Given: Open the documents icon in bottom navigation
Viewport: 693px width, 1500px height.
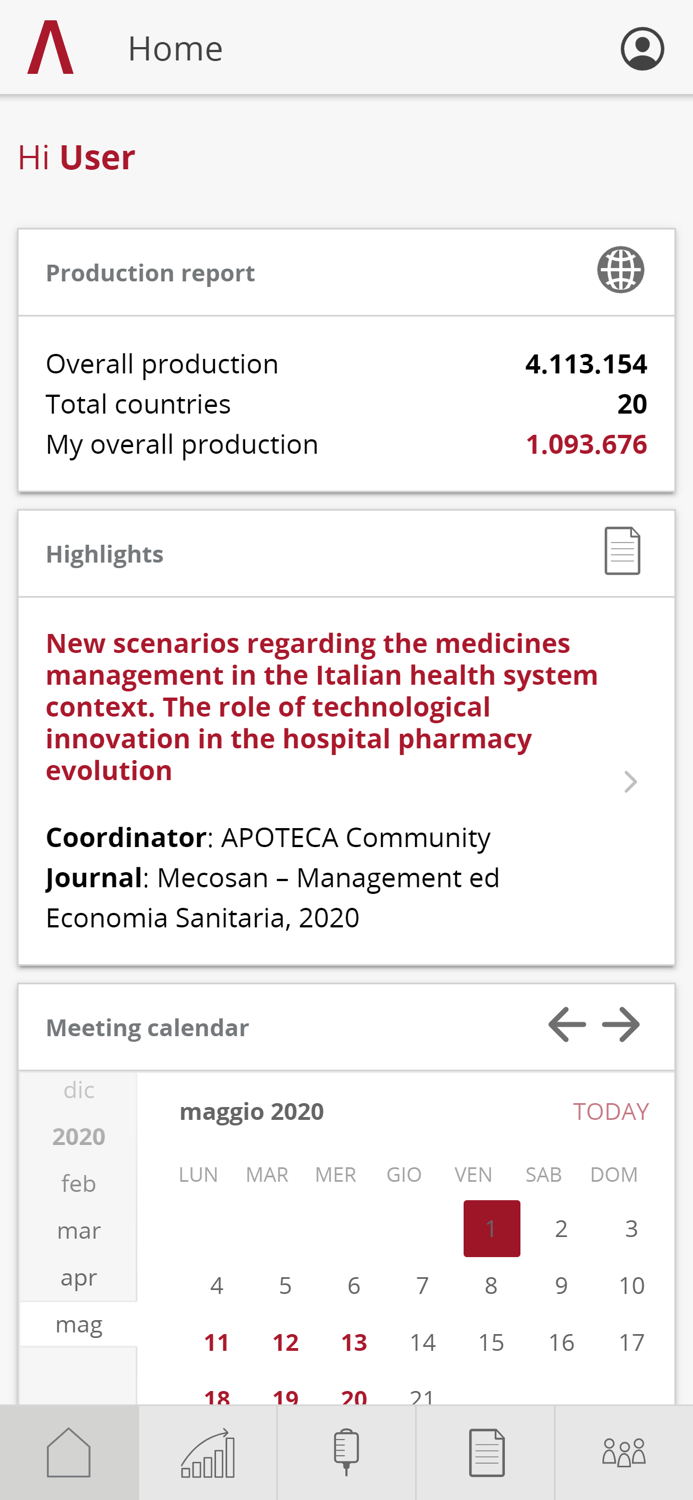Looking at the screenshot, I should coord(485,1452).
